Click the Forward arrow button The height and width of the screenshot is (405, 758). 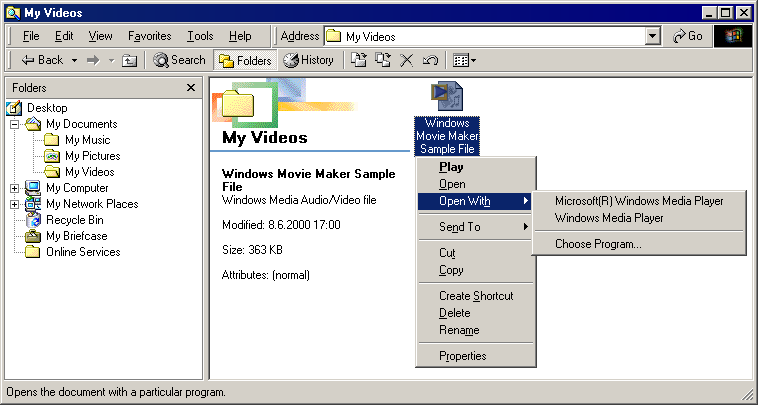click(x=93, y=60)
